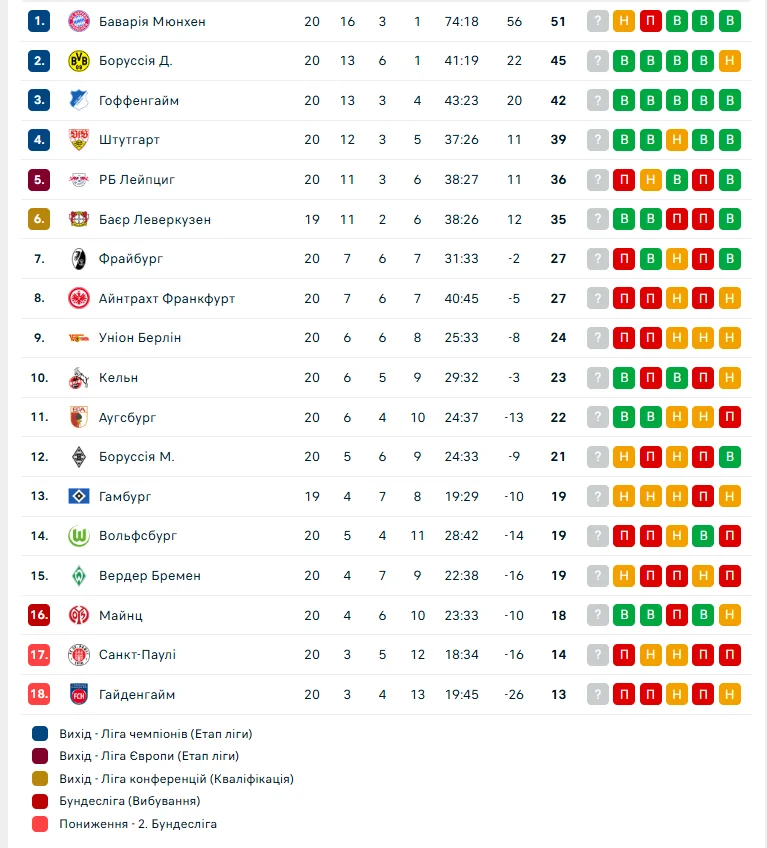Open the Штутгарт team page
Viewport: 767px width, 848px height.
click(129, 140)
